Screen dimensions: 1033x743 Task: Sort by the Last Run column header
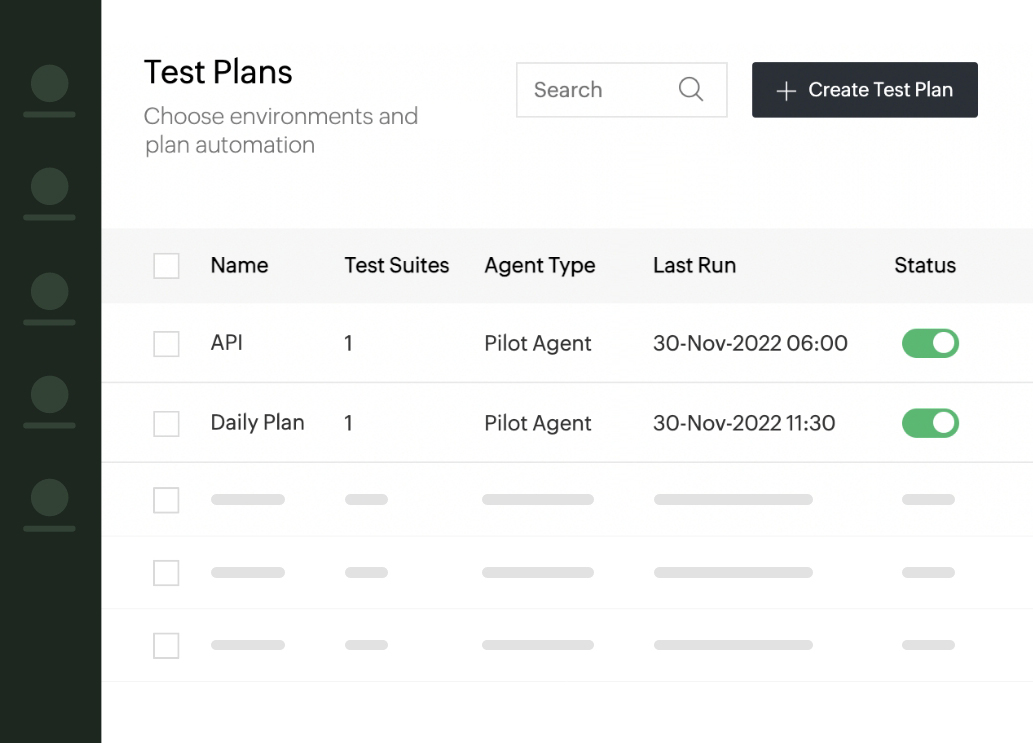coord(694,266)
